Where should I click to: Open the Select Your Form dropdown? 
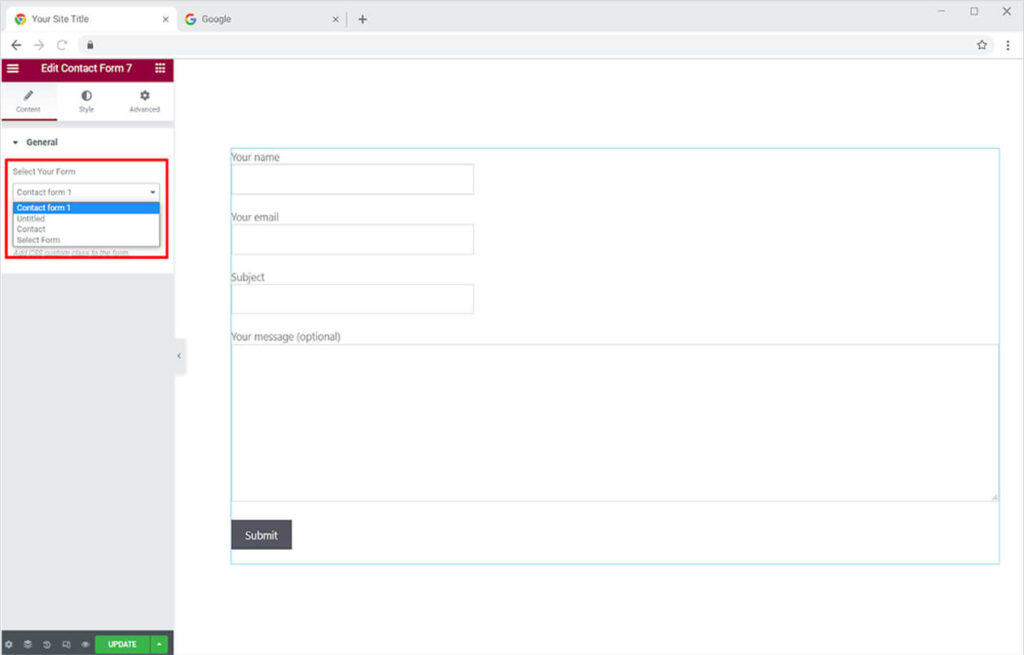(86, 192)
